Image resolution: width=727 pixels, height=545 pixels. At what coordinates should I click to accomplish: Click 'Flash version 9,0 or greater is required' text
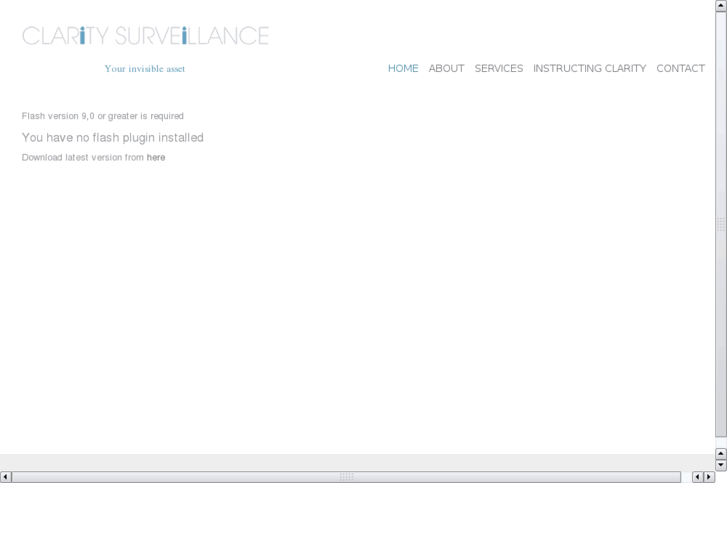click(x=102, y=116)
